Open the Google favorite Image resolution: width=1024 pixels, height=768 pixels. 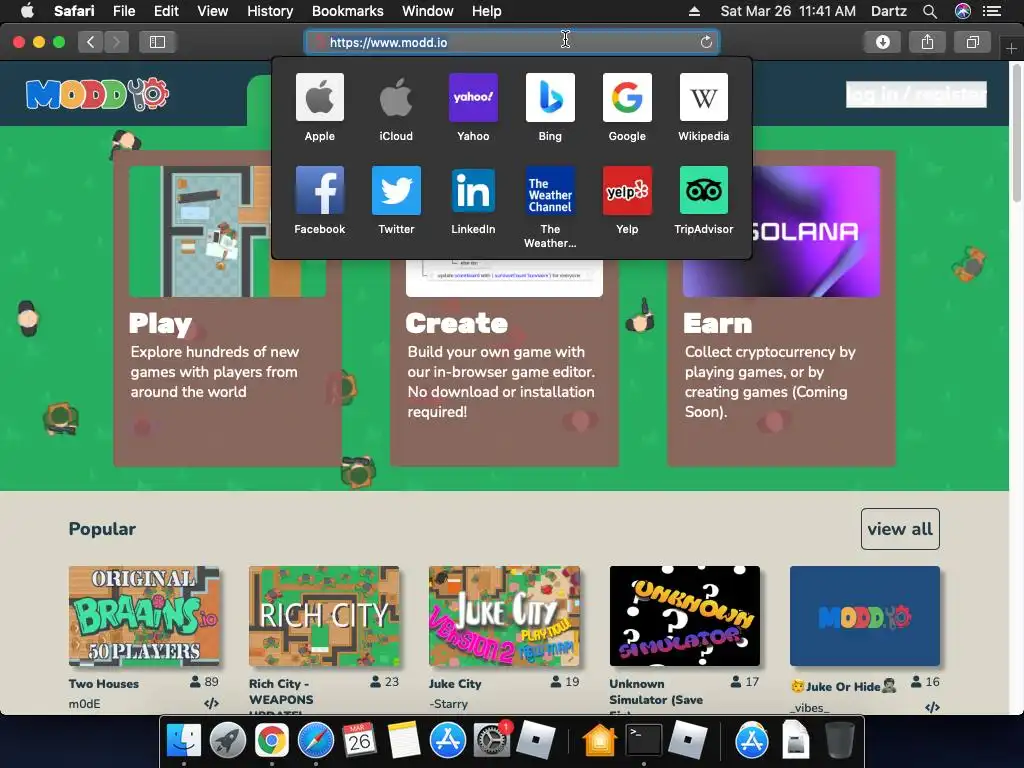[x=627, y=97]
